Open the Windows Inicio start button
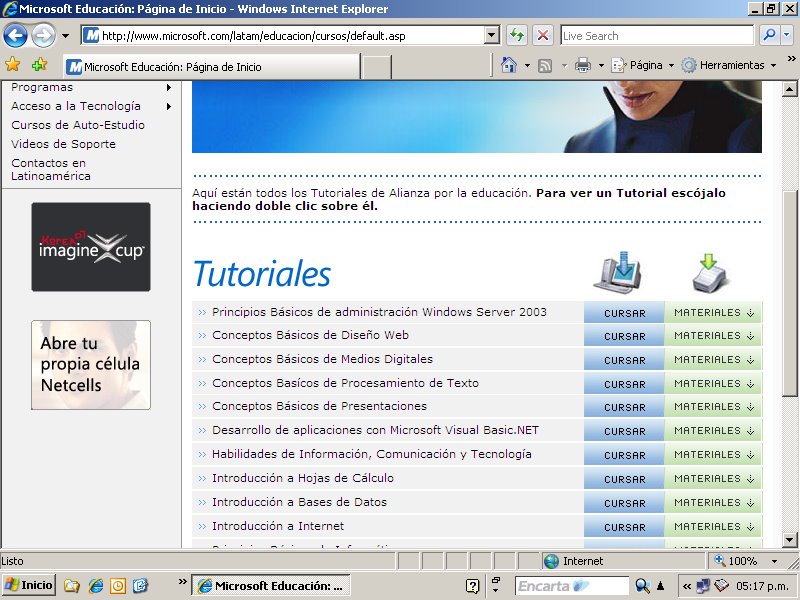 pyautogui.click(x=29, y=585)
